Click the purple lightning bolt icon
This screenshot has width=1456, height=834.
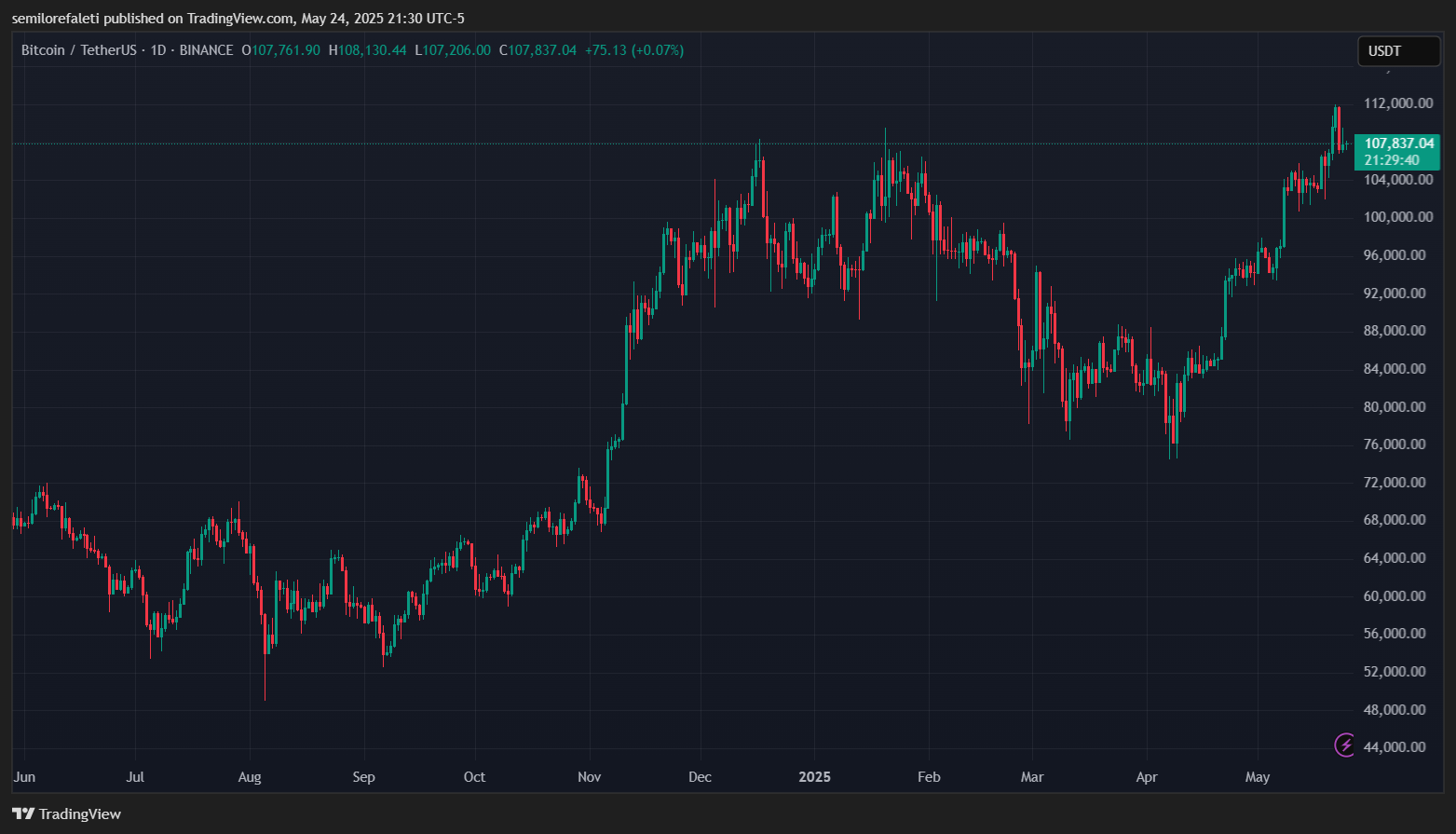[x=1345, y=745]
